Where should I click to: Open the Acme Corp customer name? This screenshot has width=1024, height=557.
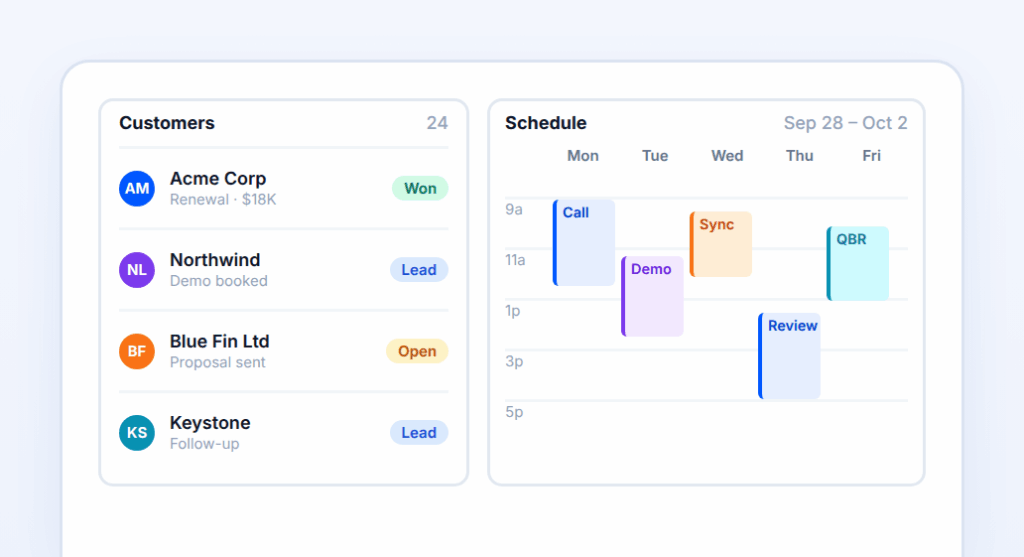[217, 178]
